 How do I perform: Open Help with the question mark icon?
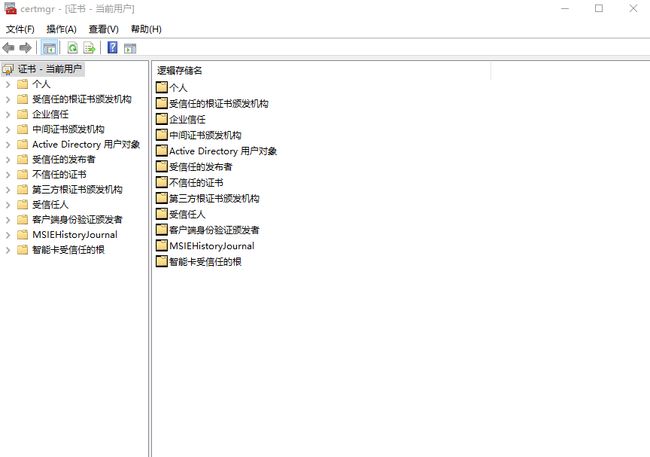point(112,48)
